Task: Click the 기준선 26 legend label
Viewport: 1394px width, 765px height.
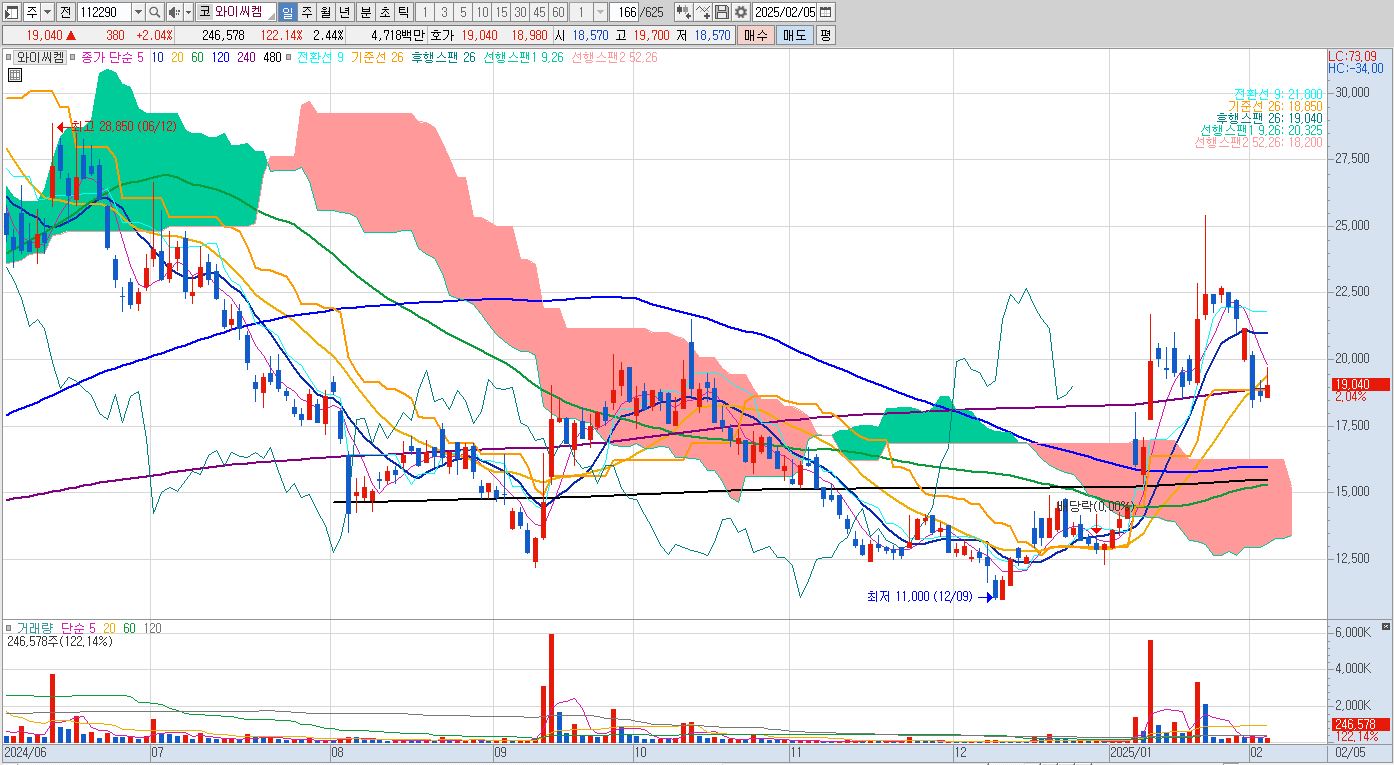Action: pos(377,57)
